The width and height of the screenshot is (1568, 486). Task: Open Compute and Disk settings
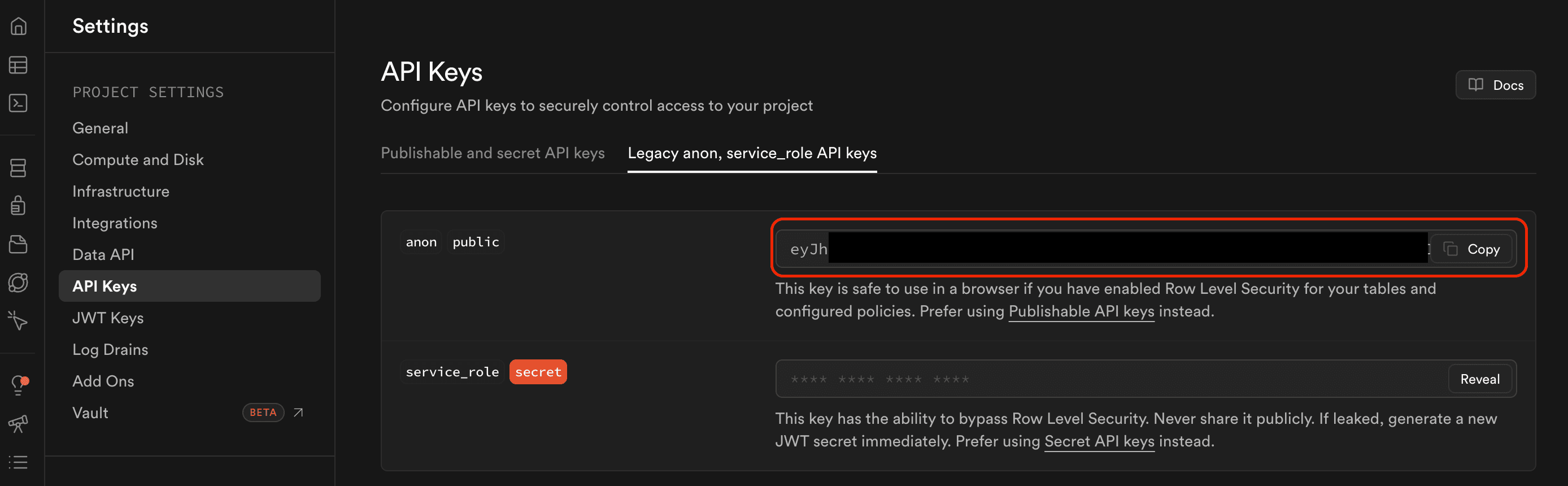pos(138,159)
